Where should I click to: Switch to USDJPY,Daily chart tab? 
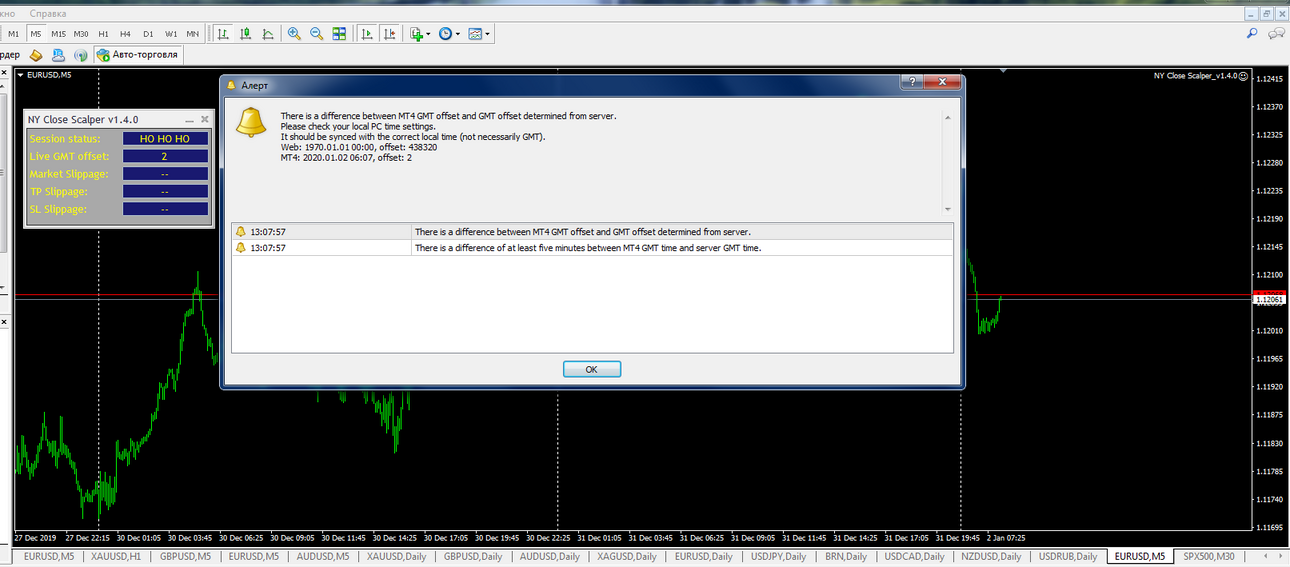tap(779, 556)
